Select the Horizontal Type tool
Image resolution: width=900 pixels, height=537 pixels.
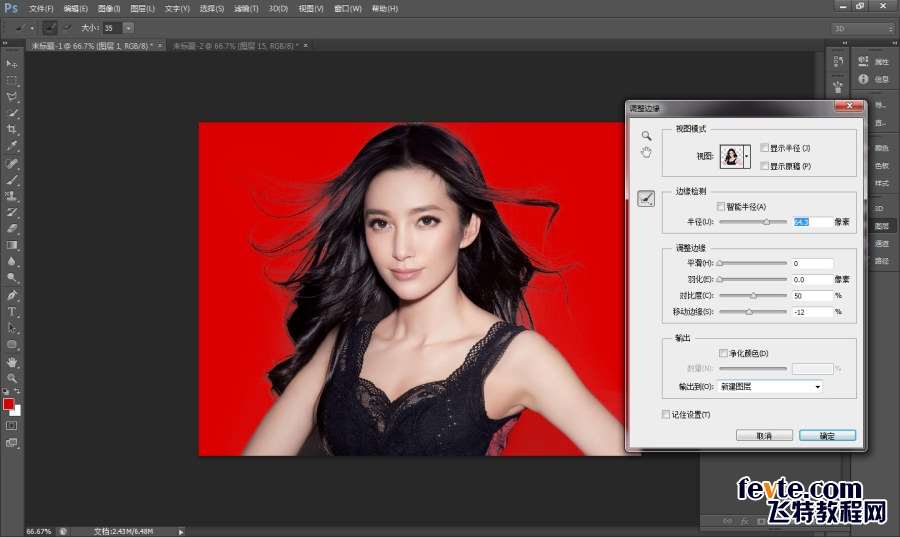click(11, 312)
